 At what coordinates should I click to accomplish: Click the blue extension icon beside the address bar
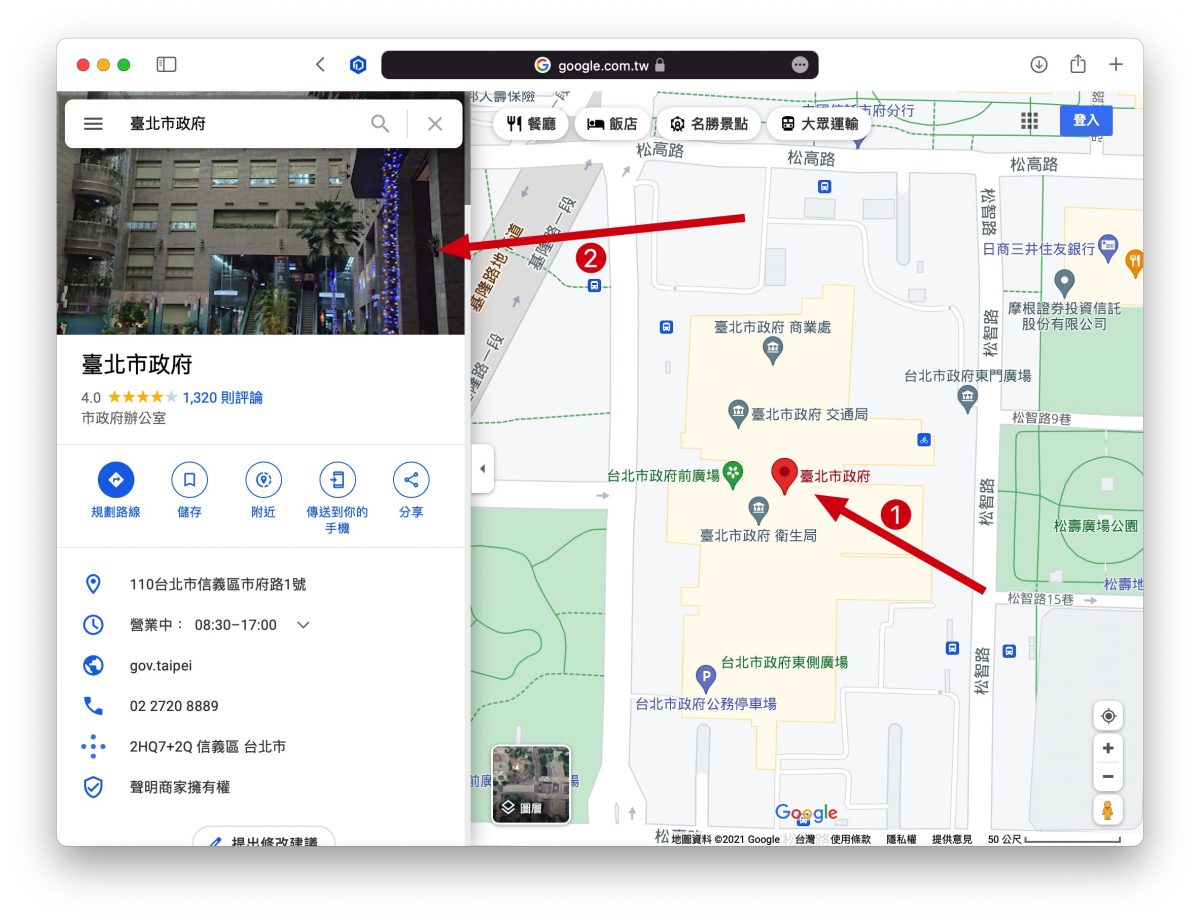[358, 65]
